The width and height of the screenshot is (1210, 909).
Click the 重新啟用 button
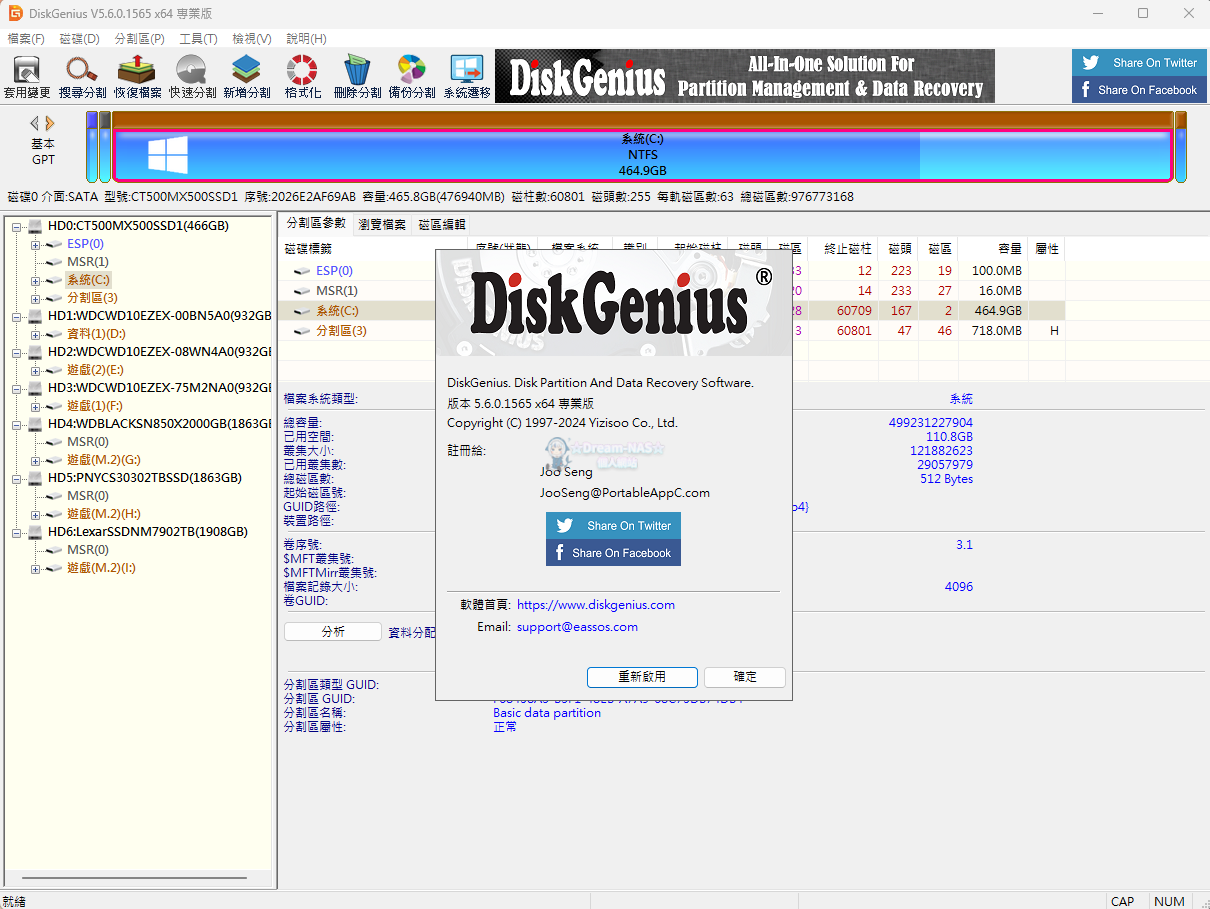(x=642, y=677)
